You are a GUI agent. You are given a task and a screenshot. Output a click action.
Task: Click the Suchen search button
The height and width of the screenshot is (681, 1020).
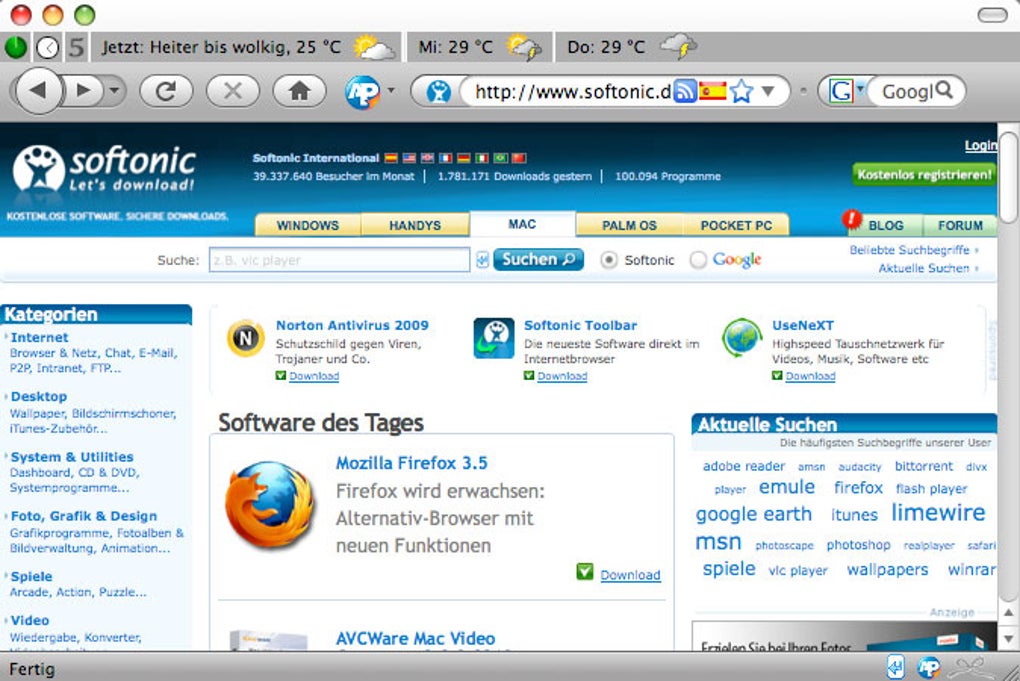point(538,260)
